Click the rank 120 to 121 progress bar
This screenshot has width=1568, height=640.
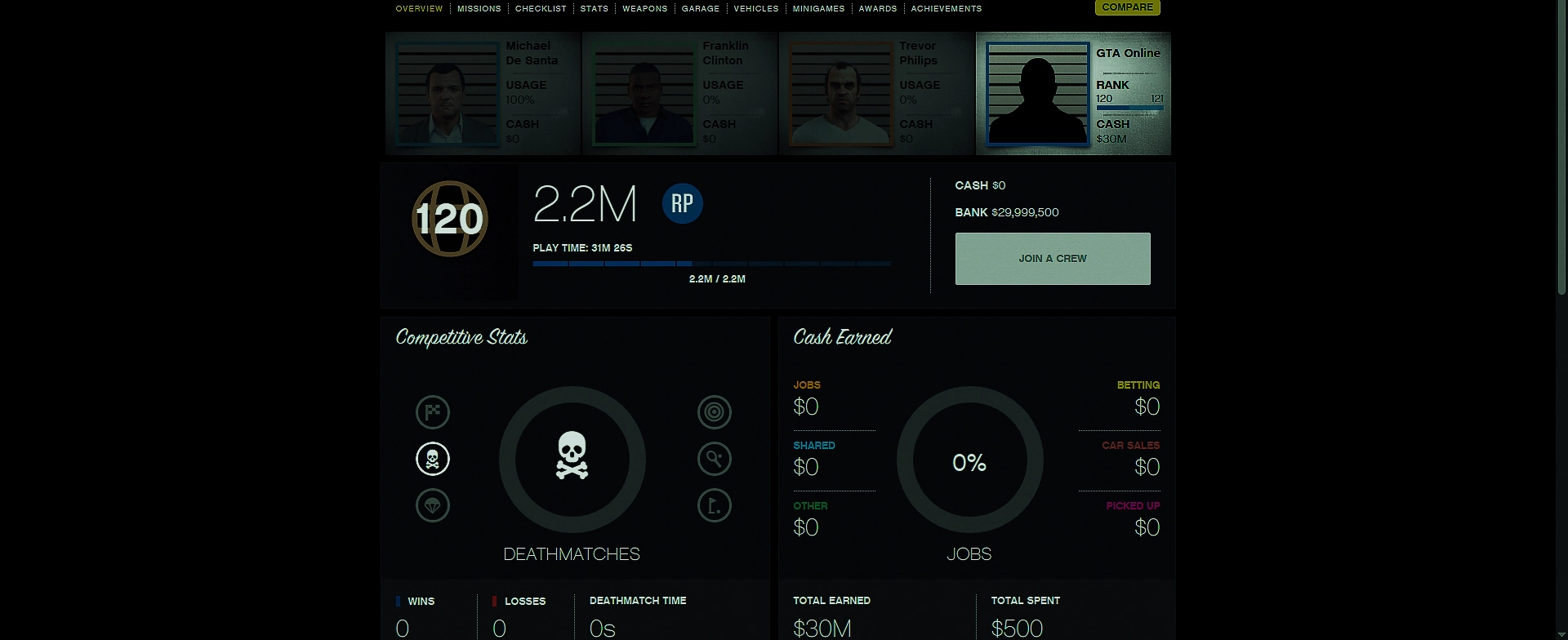1129,108
